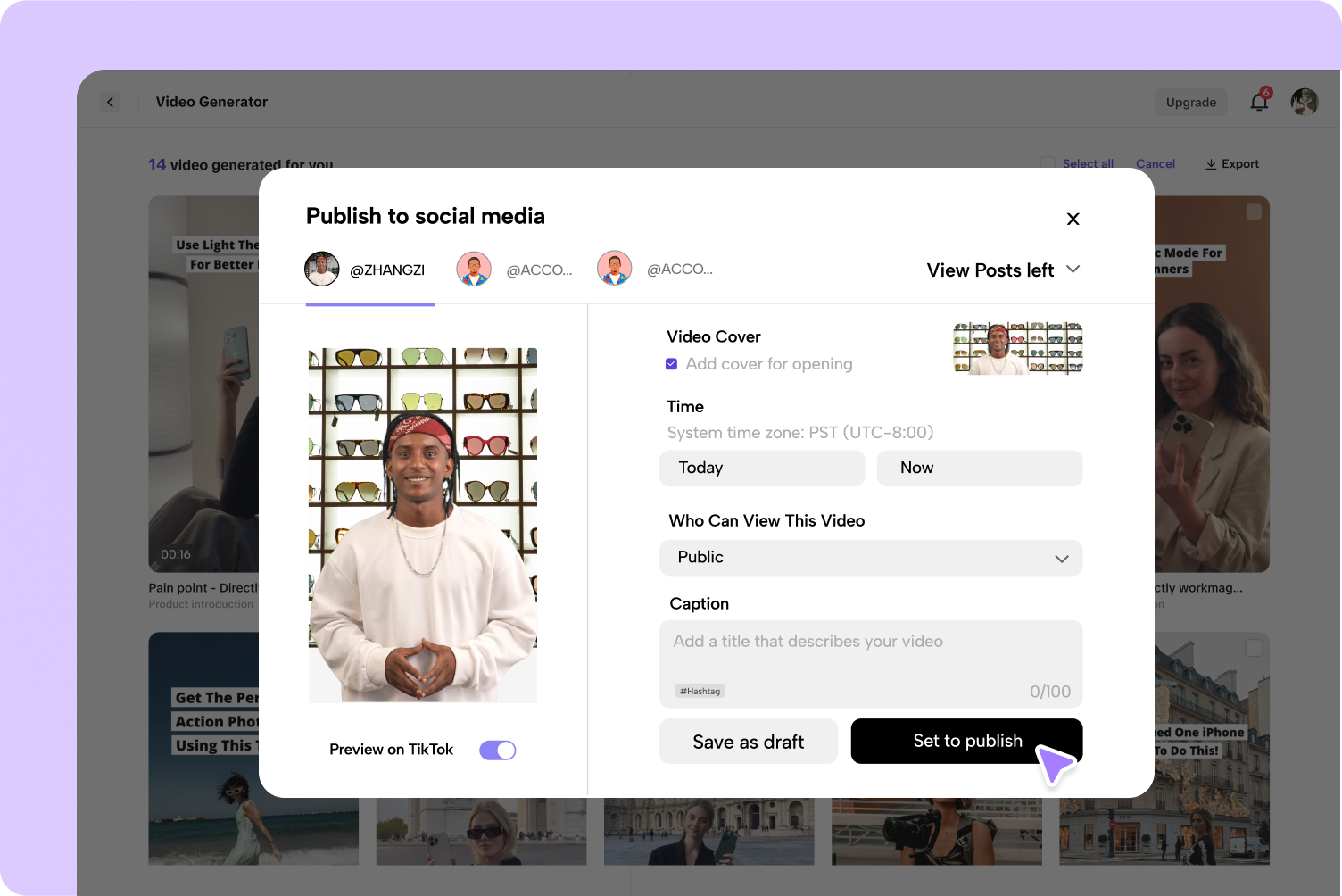
Task: Click the video preview image in dialog
Action: (423, 526)
